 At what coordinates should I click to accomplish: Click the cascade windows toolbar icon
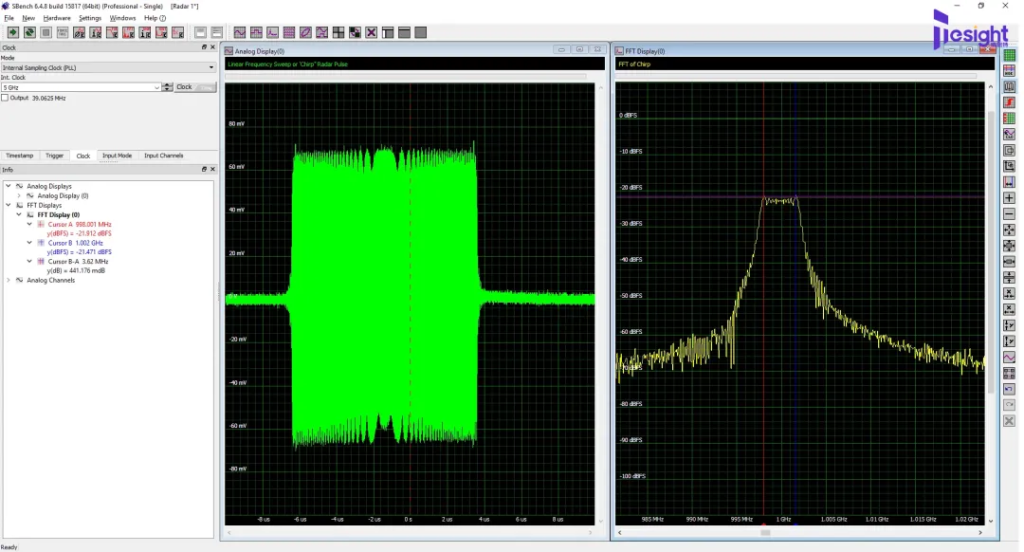(x=355, y=33)
